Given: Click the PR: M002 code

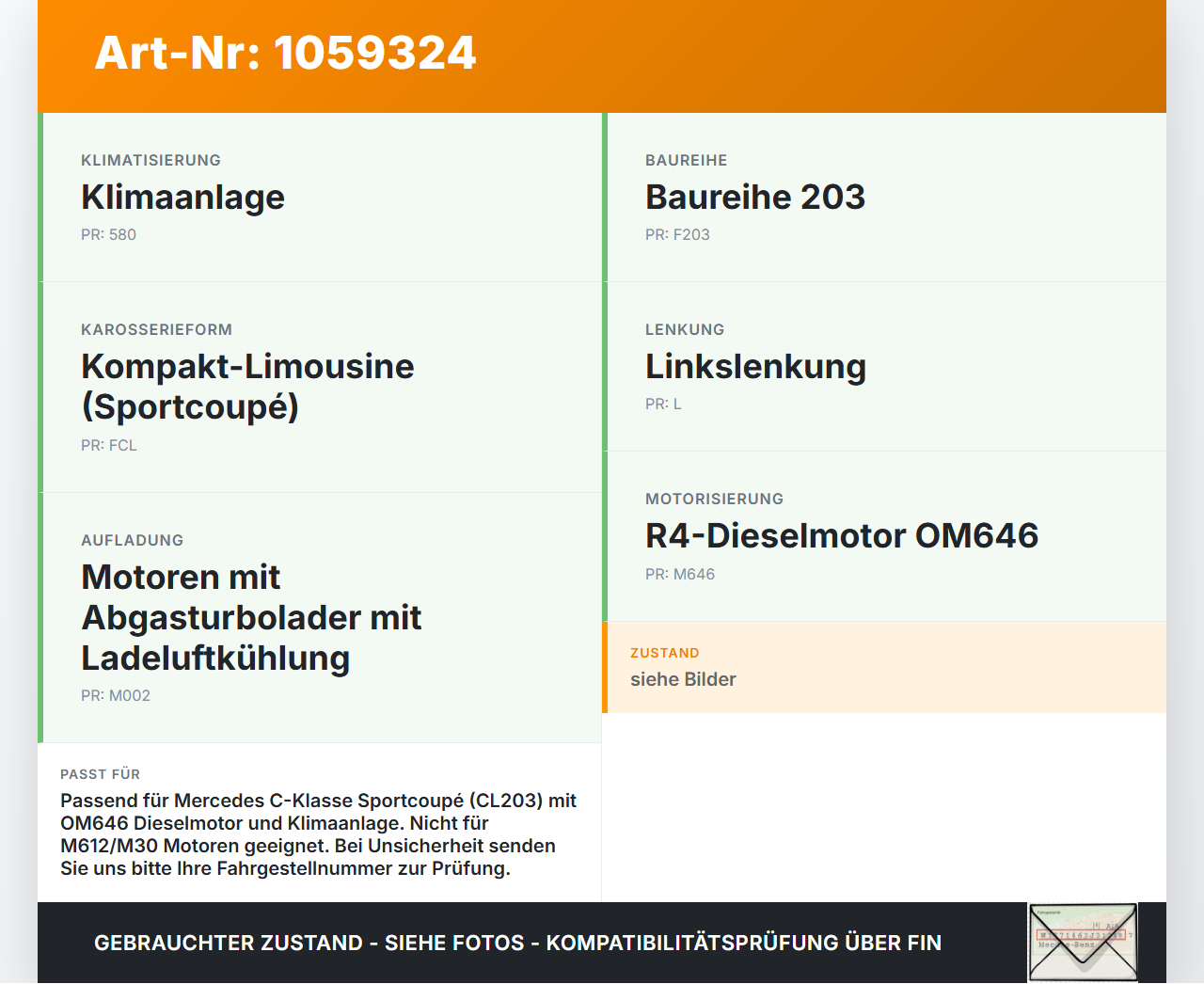Looking at the screenshot, I should click(116, 695).
